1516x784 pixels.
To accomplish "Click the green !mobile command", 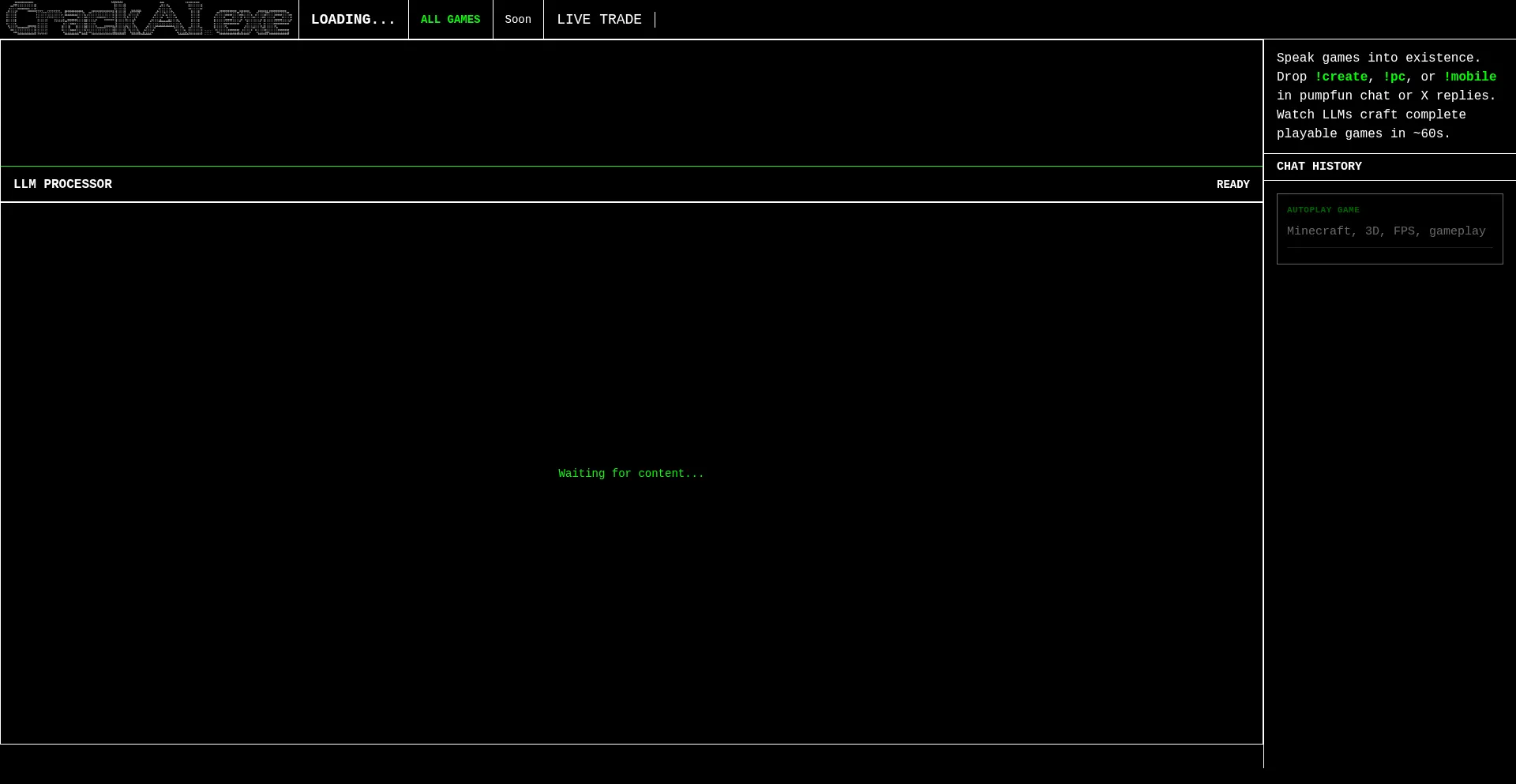I will pos(1469,77).
